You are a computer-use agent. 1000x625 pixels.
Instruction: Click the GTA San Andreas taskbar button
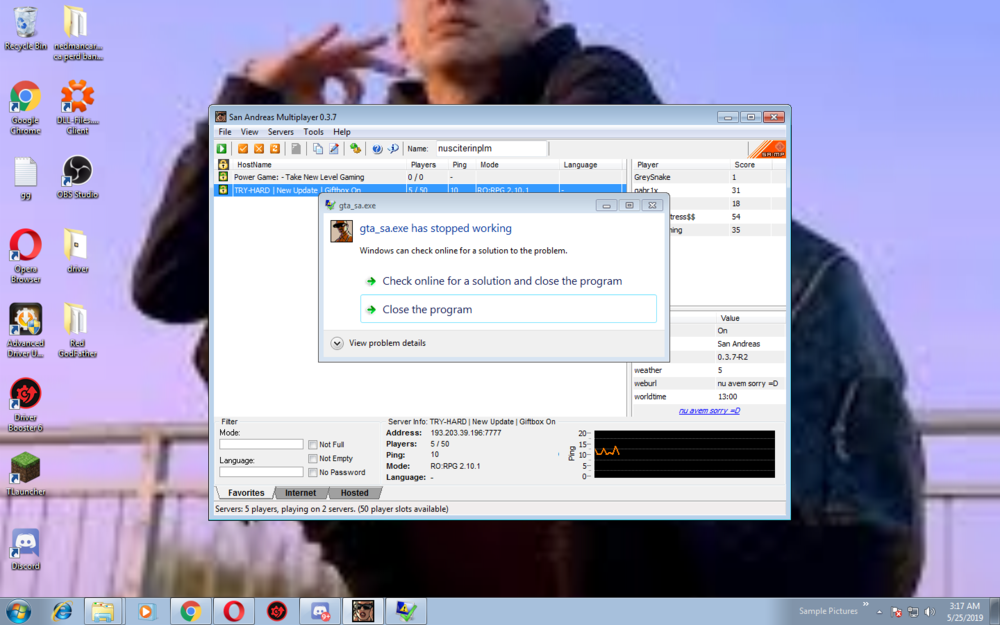click(x=363, y=612)
